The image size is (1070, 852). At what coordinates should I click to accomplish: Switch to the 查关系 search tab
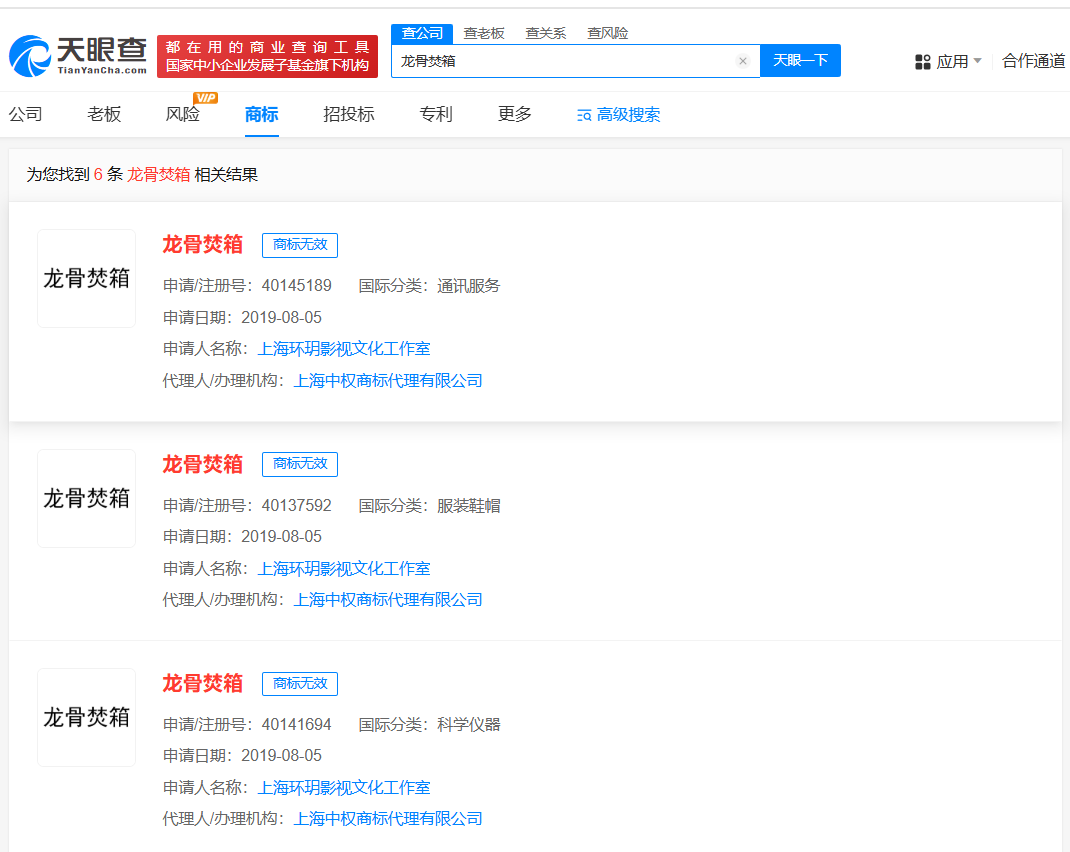[x=546, y=33]
